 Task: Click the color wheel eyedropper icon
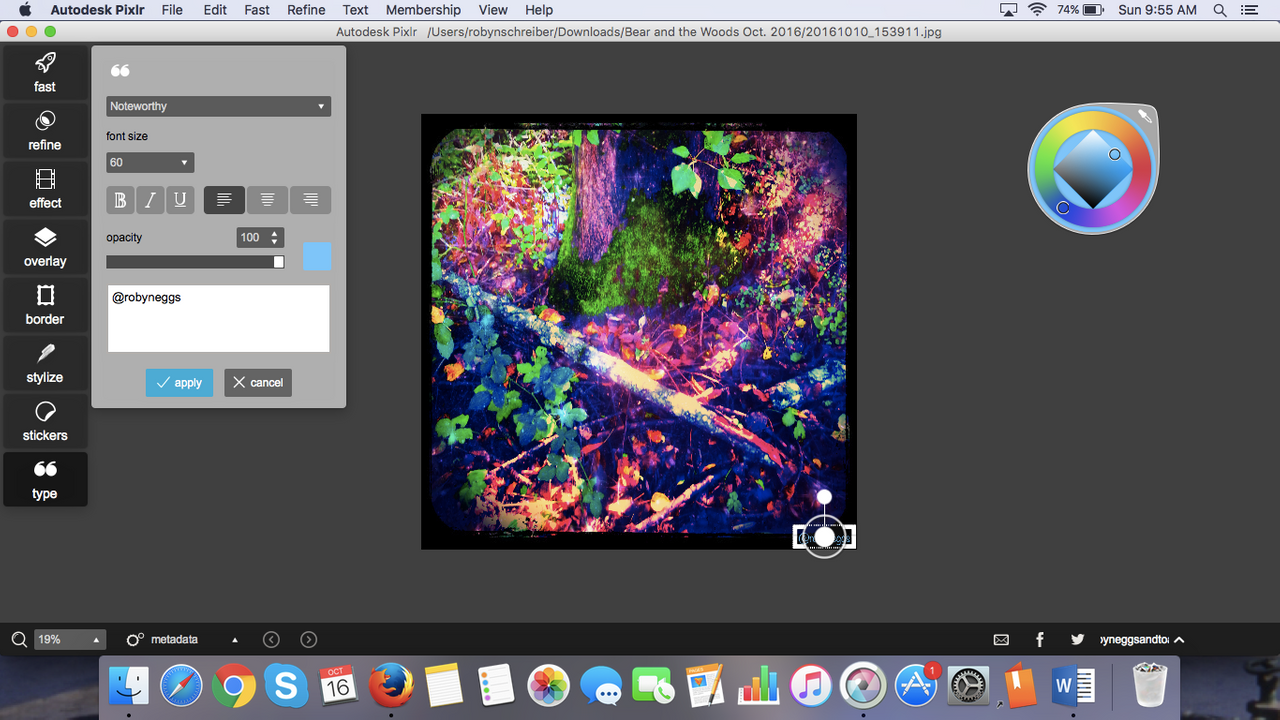coord(1144,116)
